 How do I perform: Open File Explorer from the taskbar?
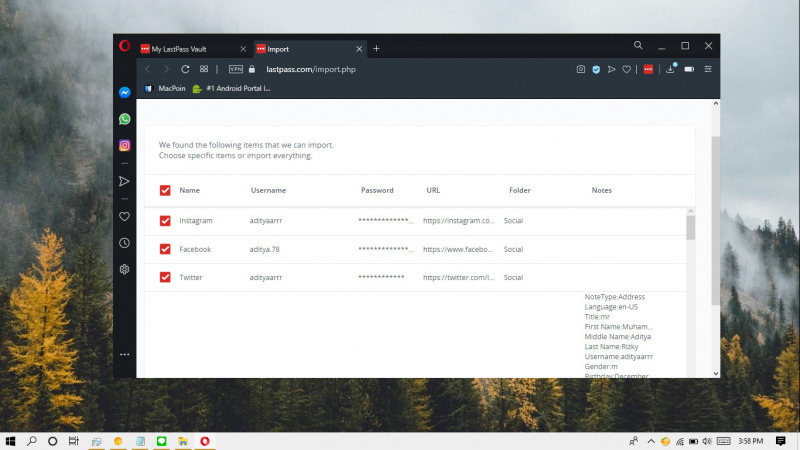tap(183, 441)
